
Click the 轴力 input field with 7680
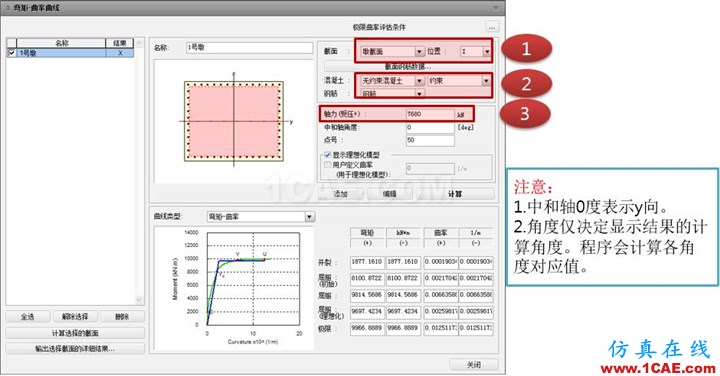pyautogui.click(x=430, y=114)
